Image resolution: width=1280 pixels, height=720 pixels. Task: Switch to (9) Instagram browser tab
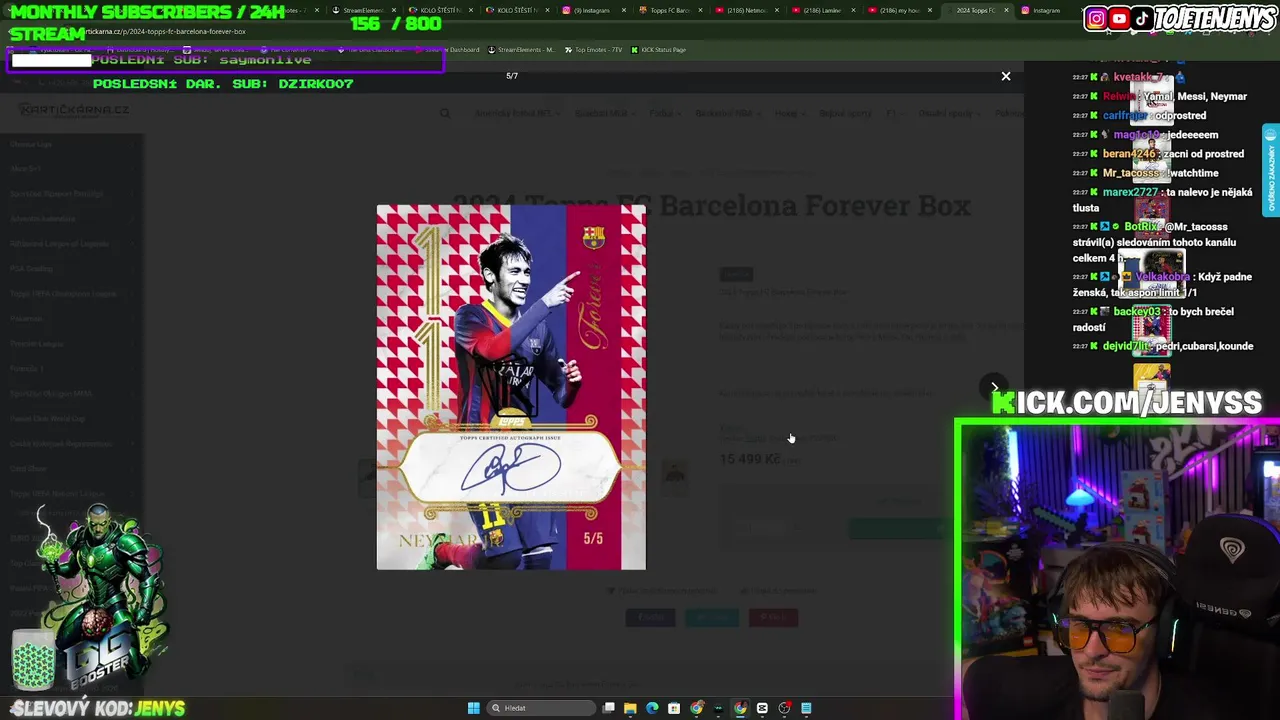(x=592, y=10)
